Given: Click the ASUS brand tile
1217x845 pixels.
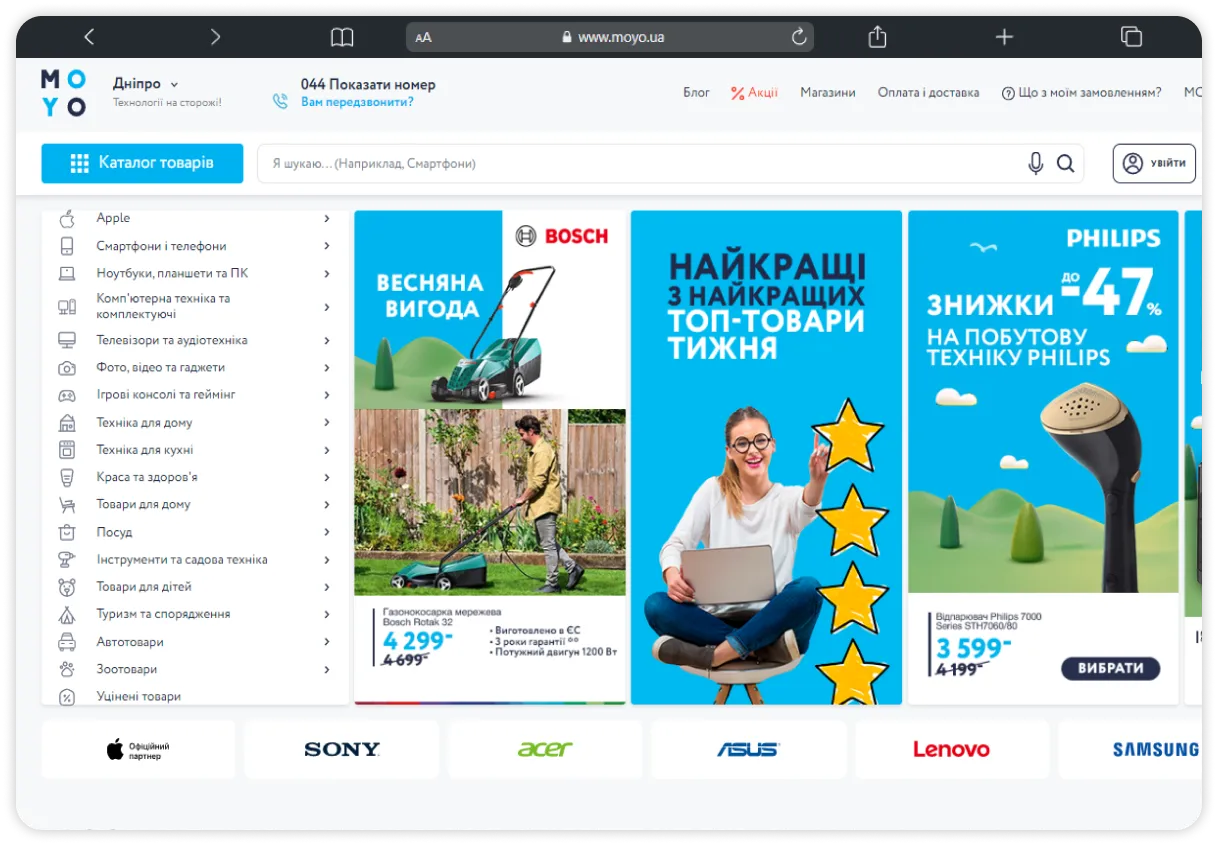Looking at the screenshot, I should pos(748,749).
